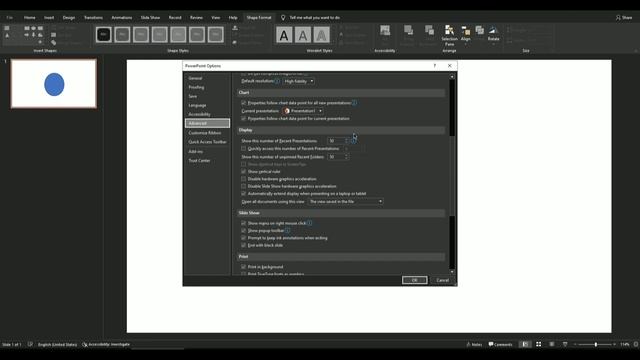640x360 pixels.
Task: Click the Shape Fill icon
Action: coord(235,28)
